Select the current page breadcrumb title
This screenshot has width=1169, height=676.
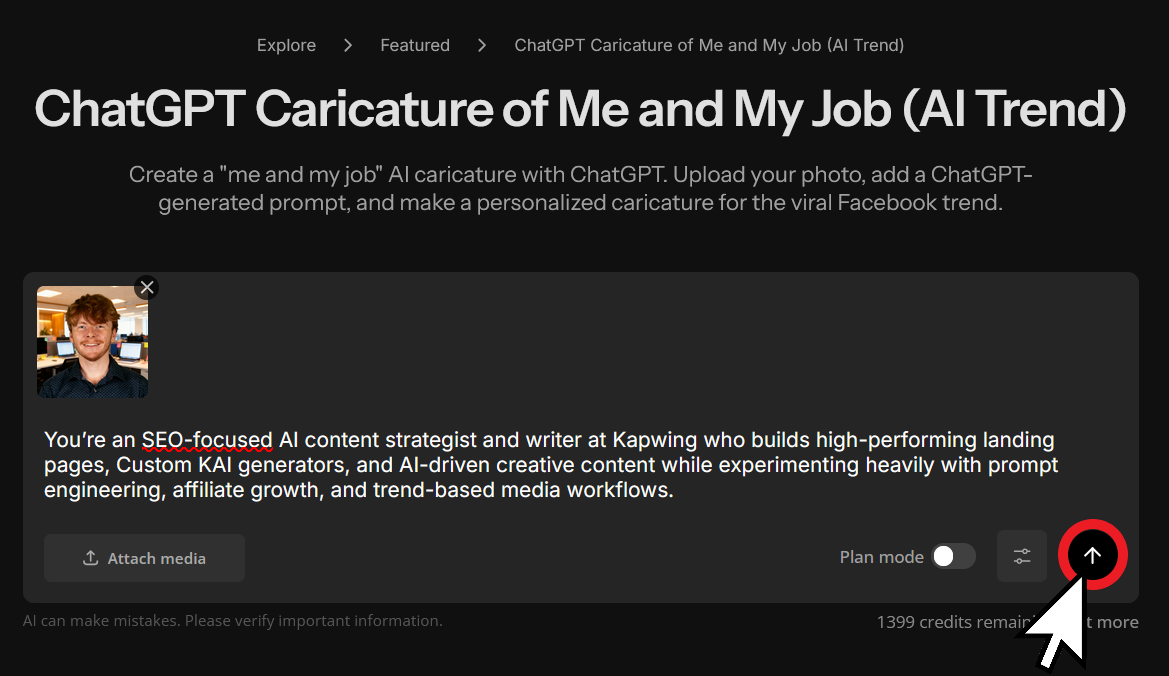tap(709, 45)
